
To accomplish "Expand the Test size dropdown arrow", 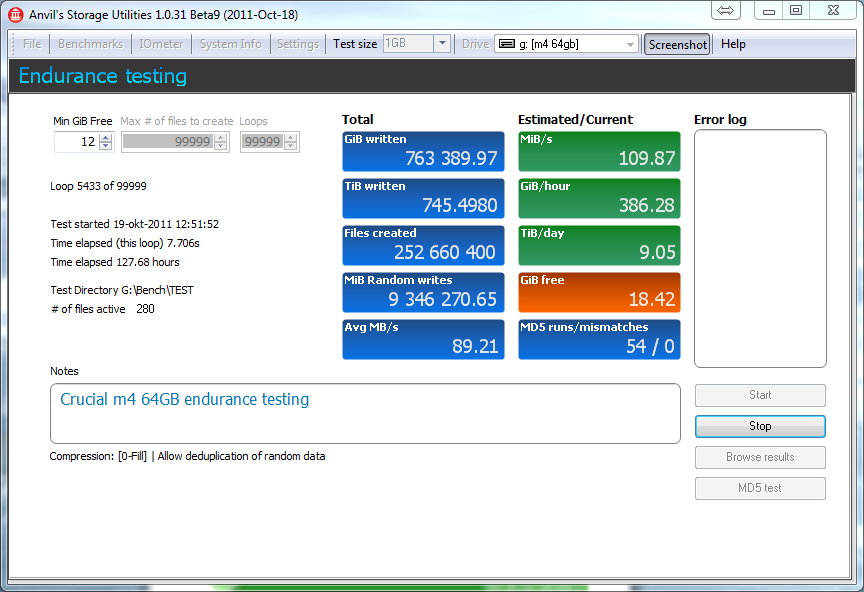I will coord(442,44).
